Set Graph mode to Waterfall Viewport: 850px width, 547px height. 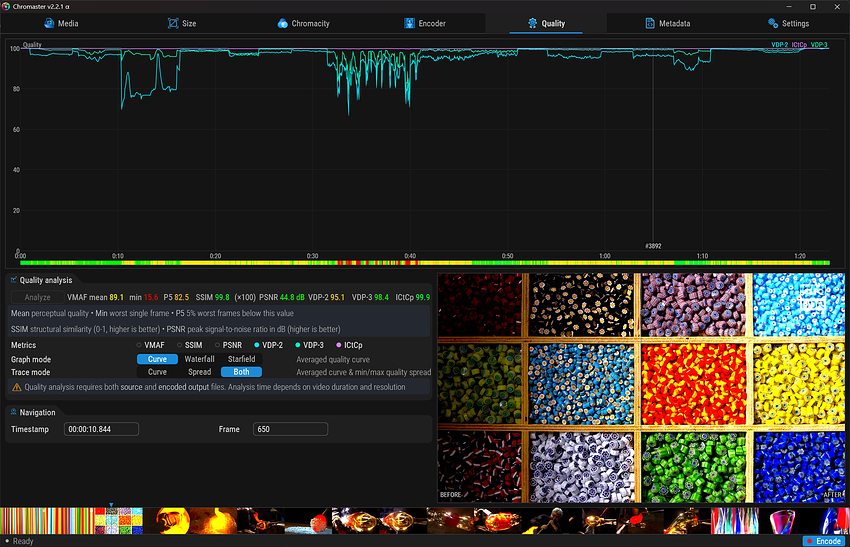tap(199, 359)
